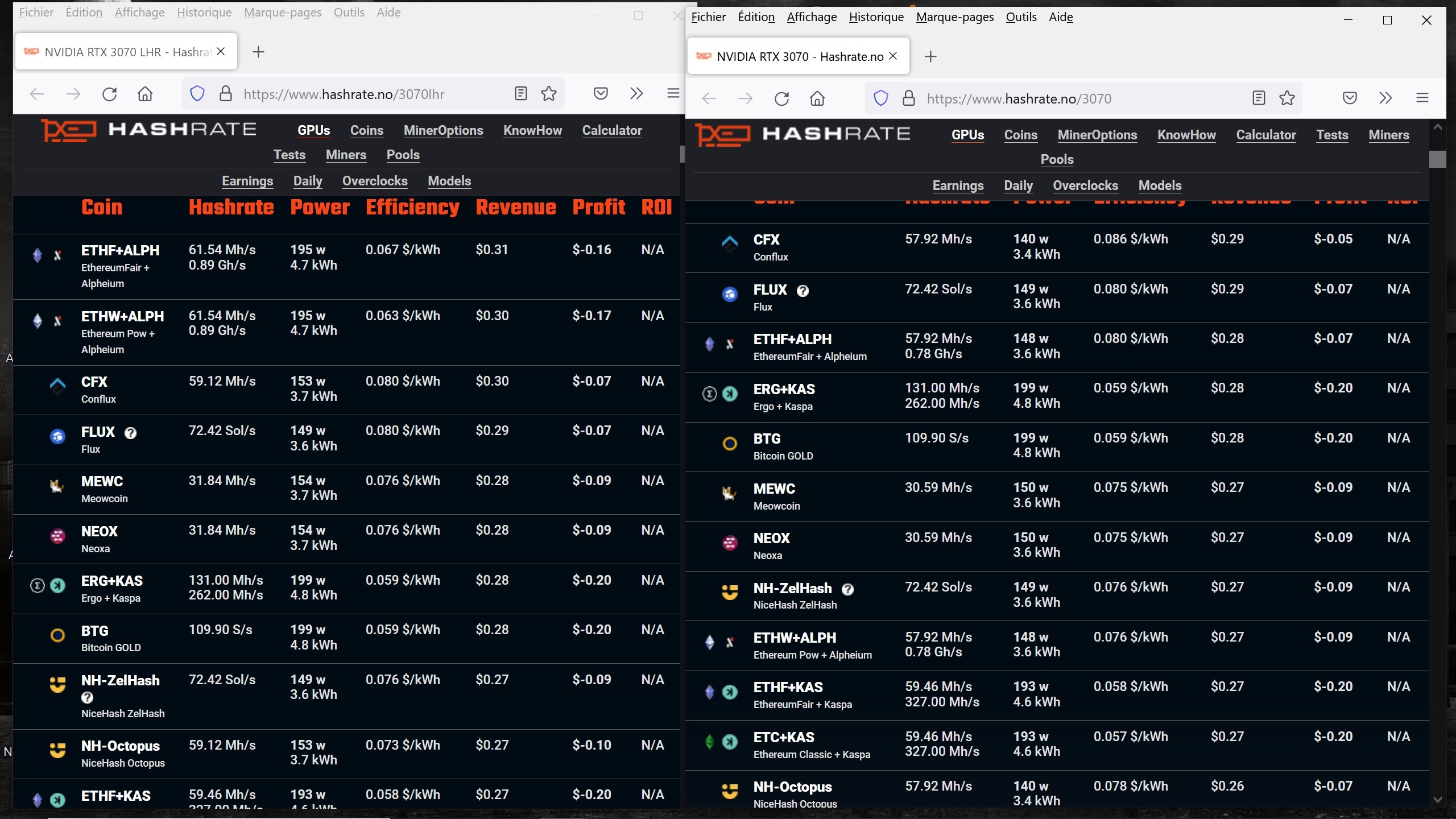The image size is (1456, 819).
Task: Open Historique menu in left browser
Action: [x=204, y=13]
